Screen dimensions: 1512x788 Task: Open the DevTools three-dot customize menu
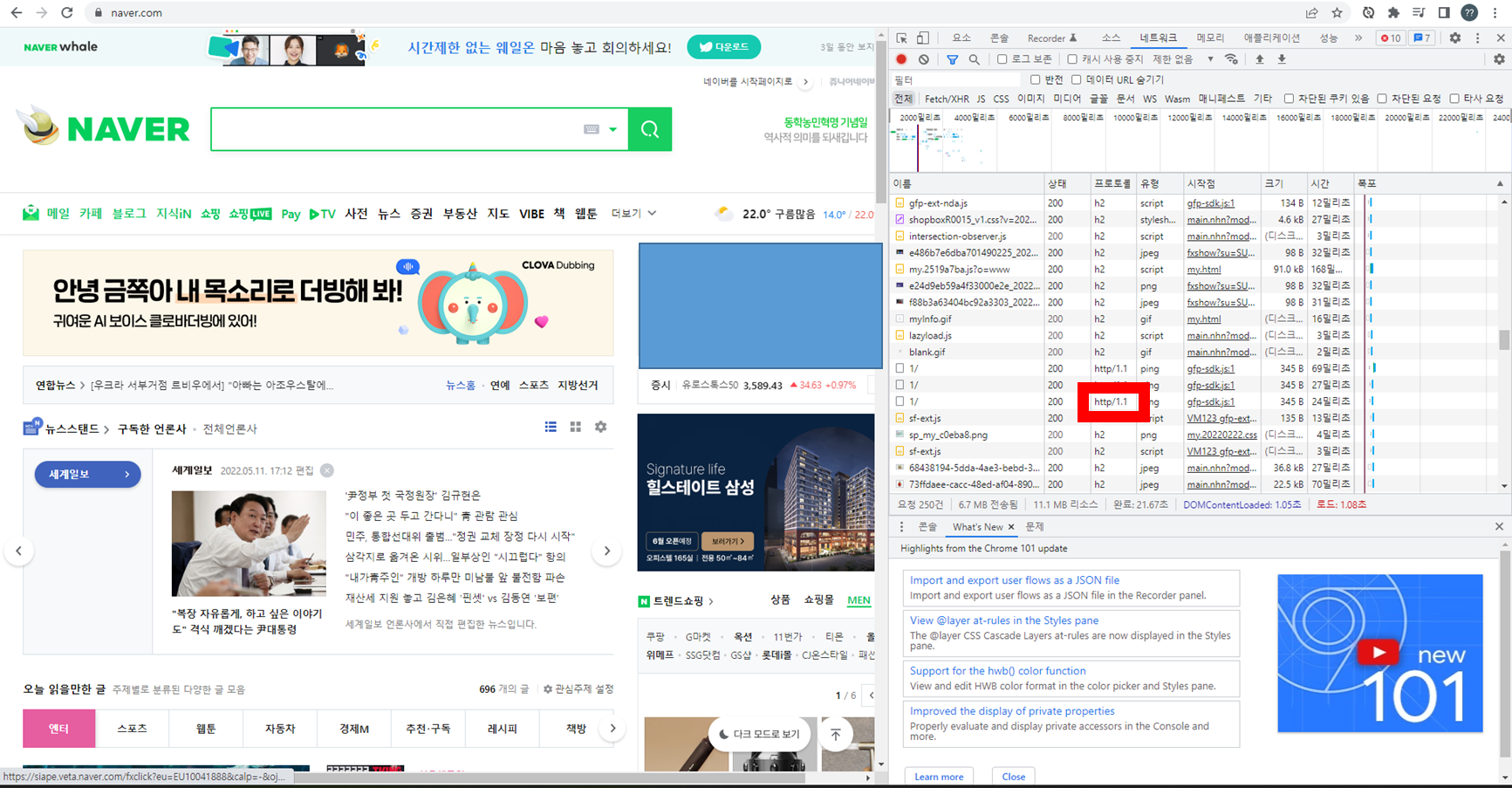coord(1477,38)
